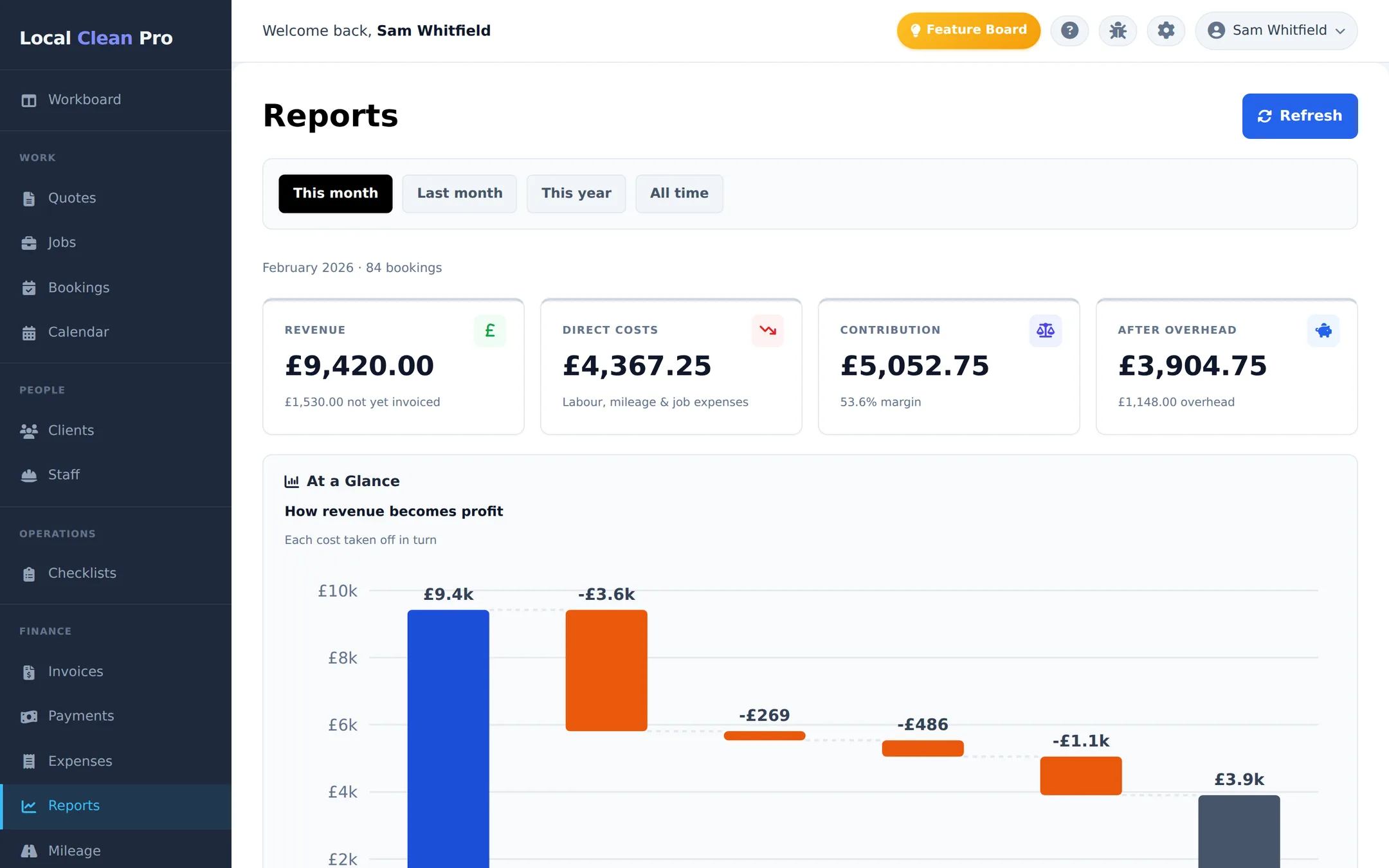Click the piggy bank icon on After Overhead

(x=1323, y=330)
